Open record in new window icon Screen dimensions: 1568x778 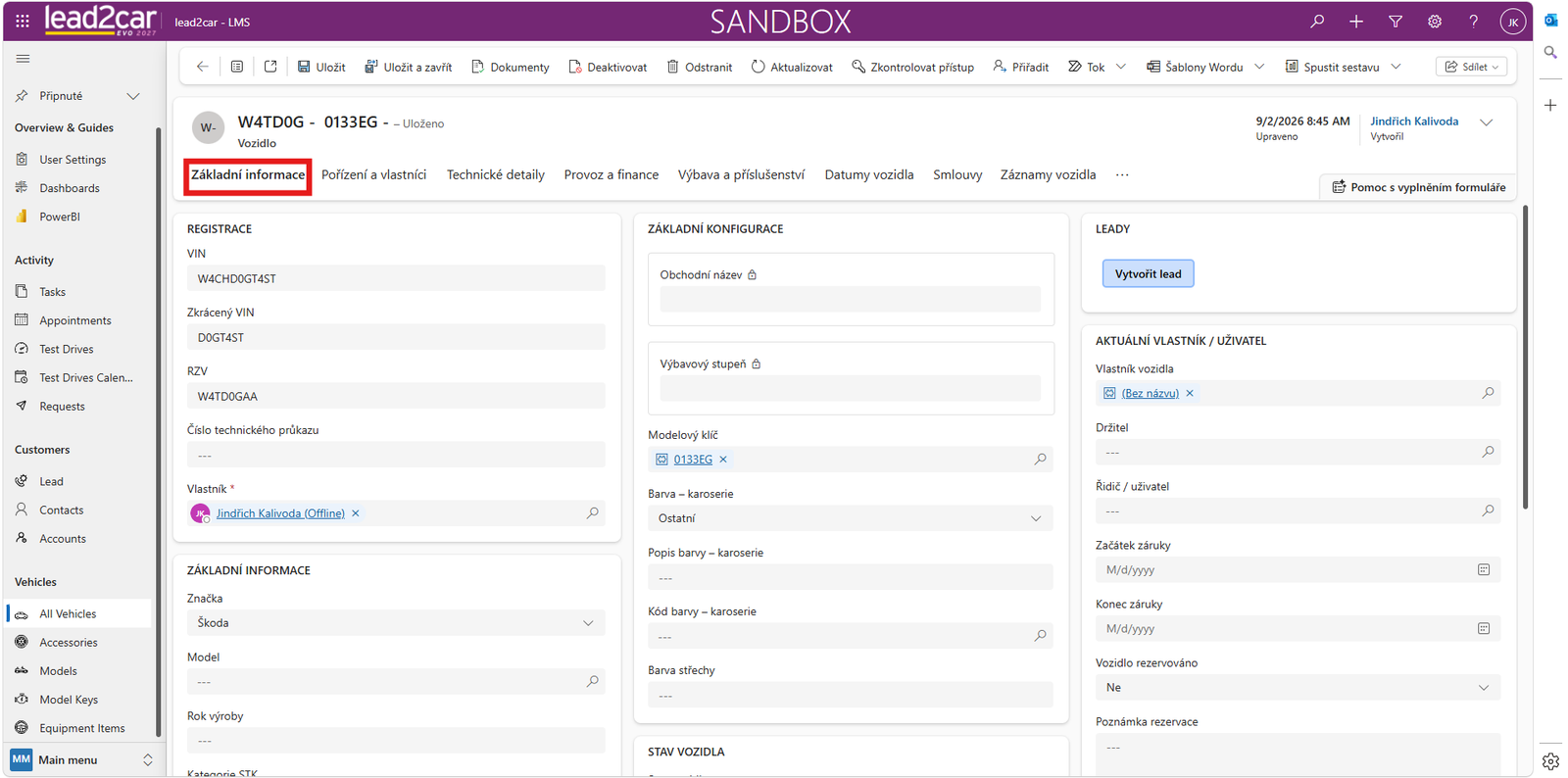coord(270,67)
